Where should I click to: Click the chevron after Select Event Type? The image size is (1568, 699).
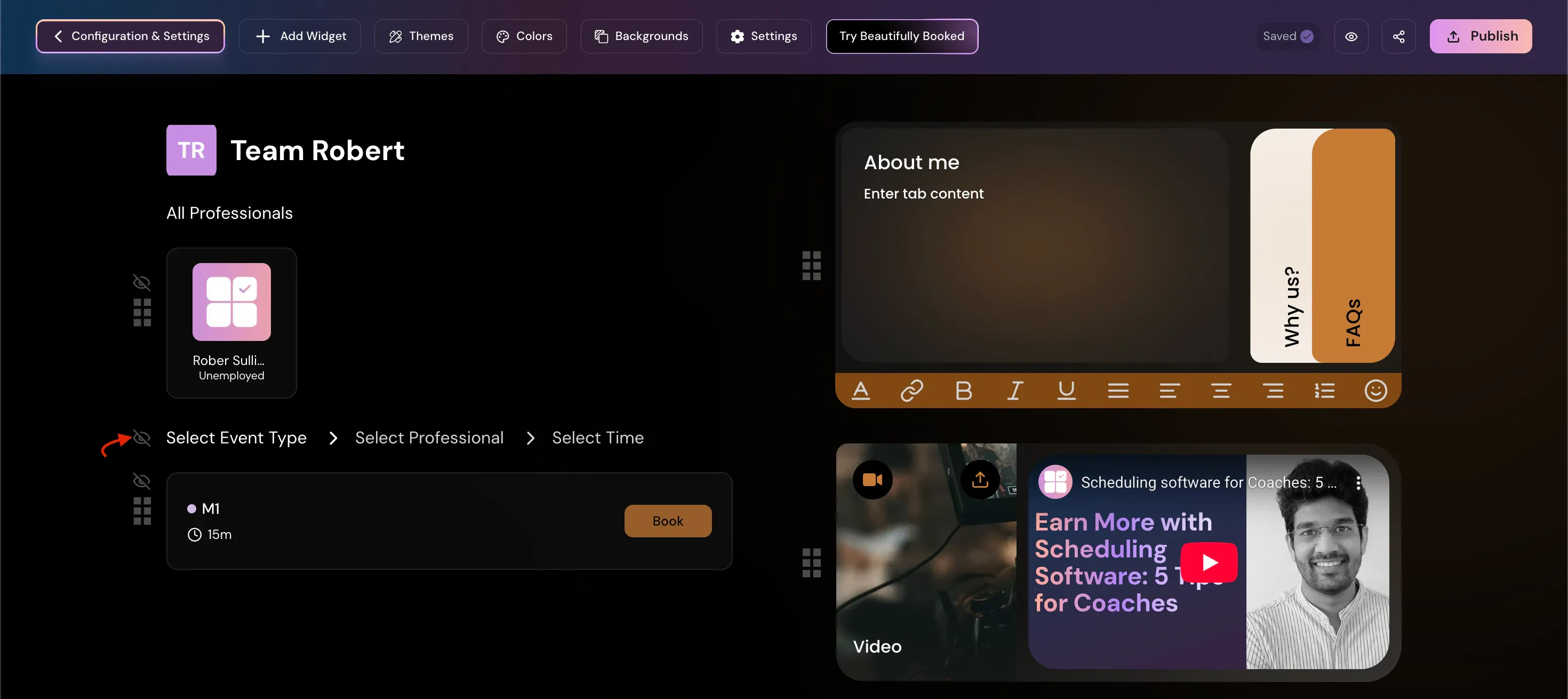pos(333,439)
